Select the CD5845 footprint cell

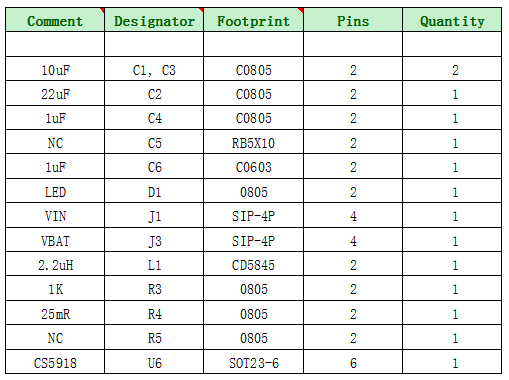(x=254, y=264)
